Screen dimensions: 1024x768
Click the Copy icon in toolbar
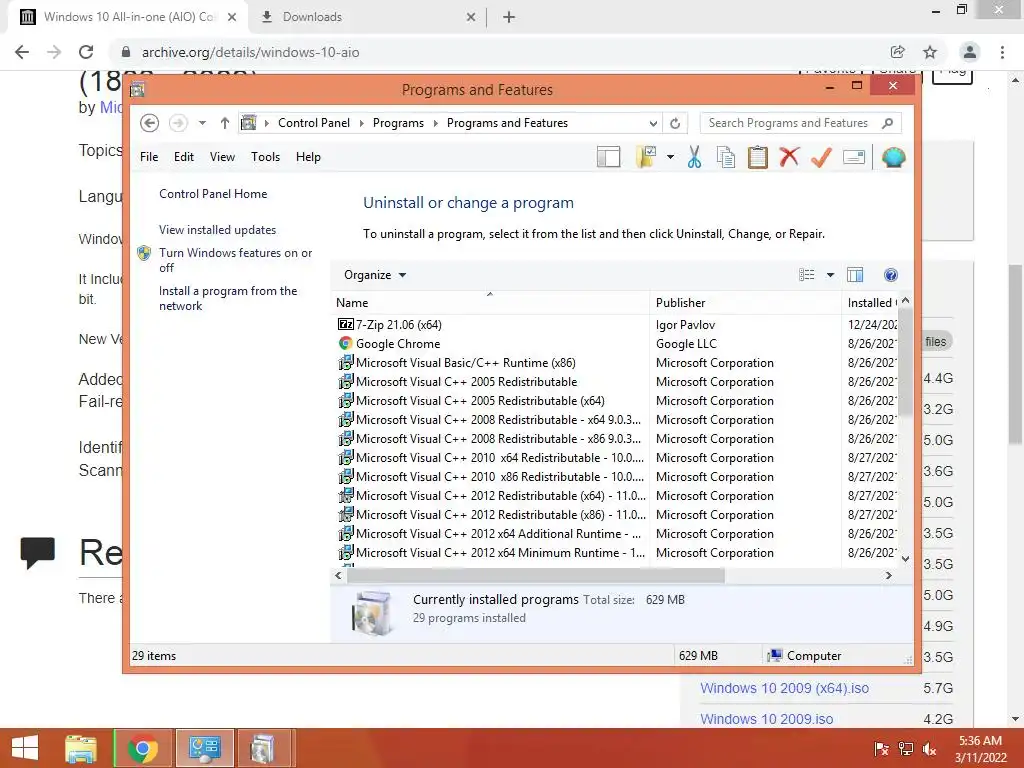point(726,157)
